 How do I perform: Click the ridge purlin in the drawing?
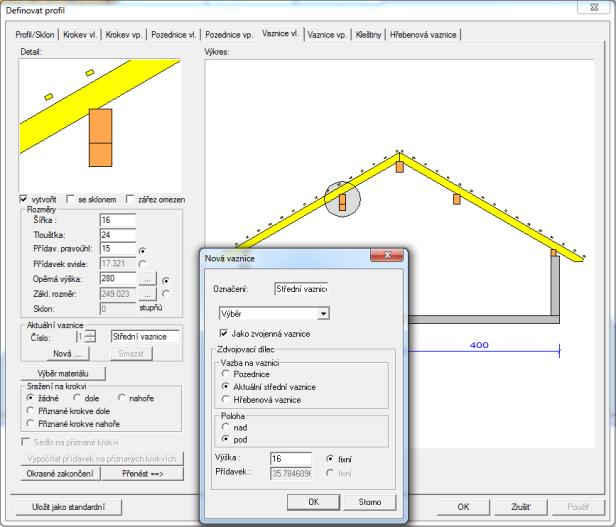pyautogui.click(x=400, y=167)
